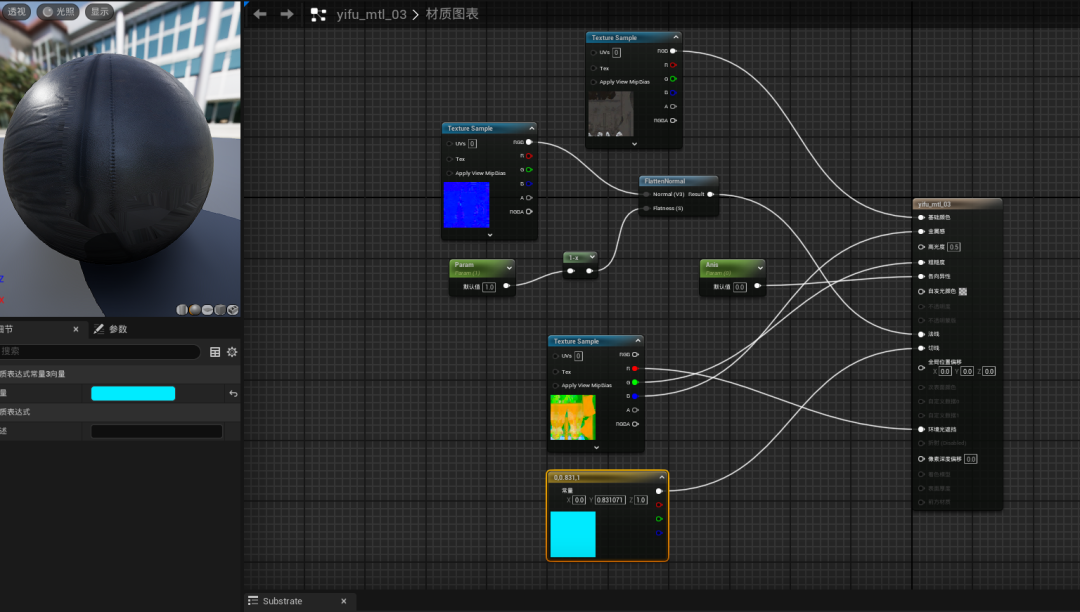
Task: Click the orange-green texture thumbnail
Action: [573, 417]
